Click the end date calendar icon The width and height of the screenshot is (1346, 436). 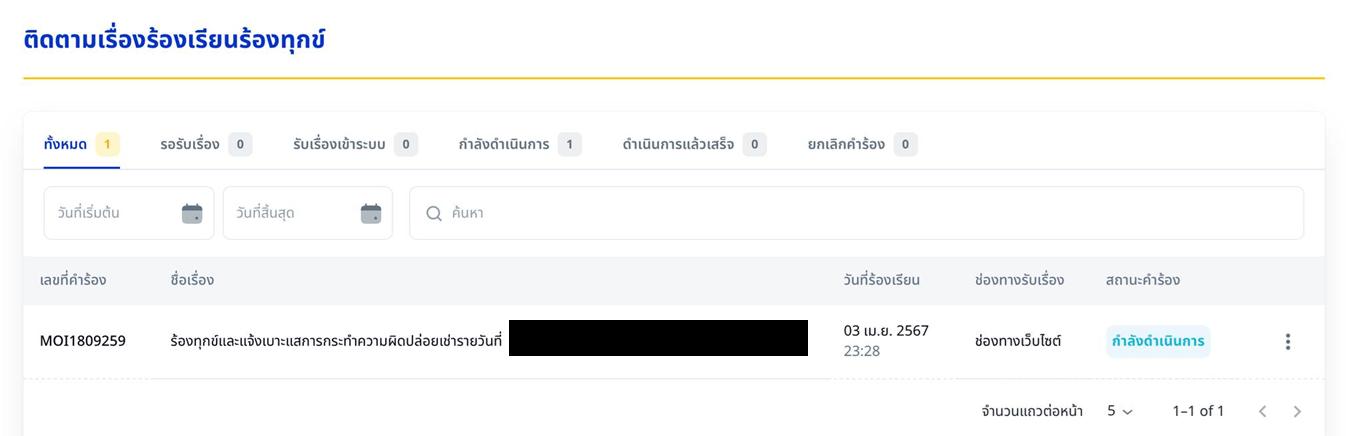point(371,213)
